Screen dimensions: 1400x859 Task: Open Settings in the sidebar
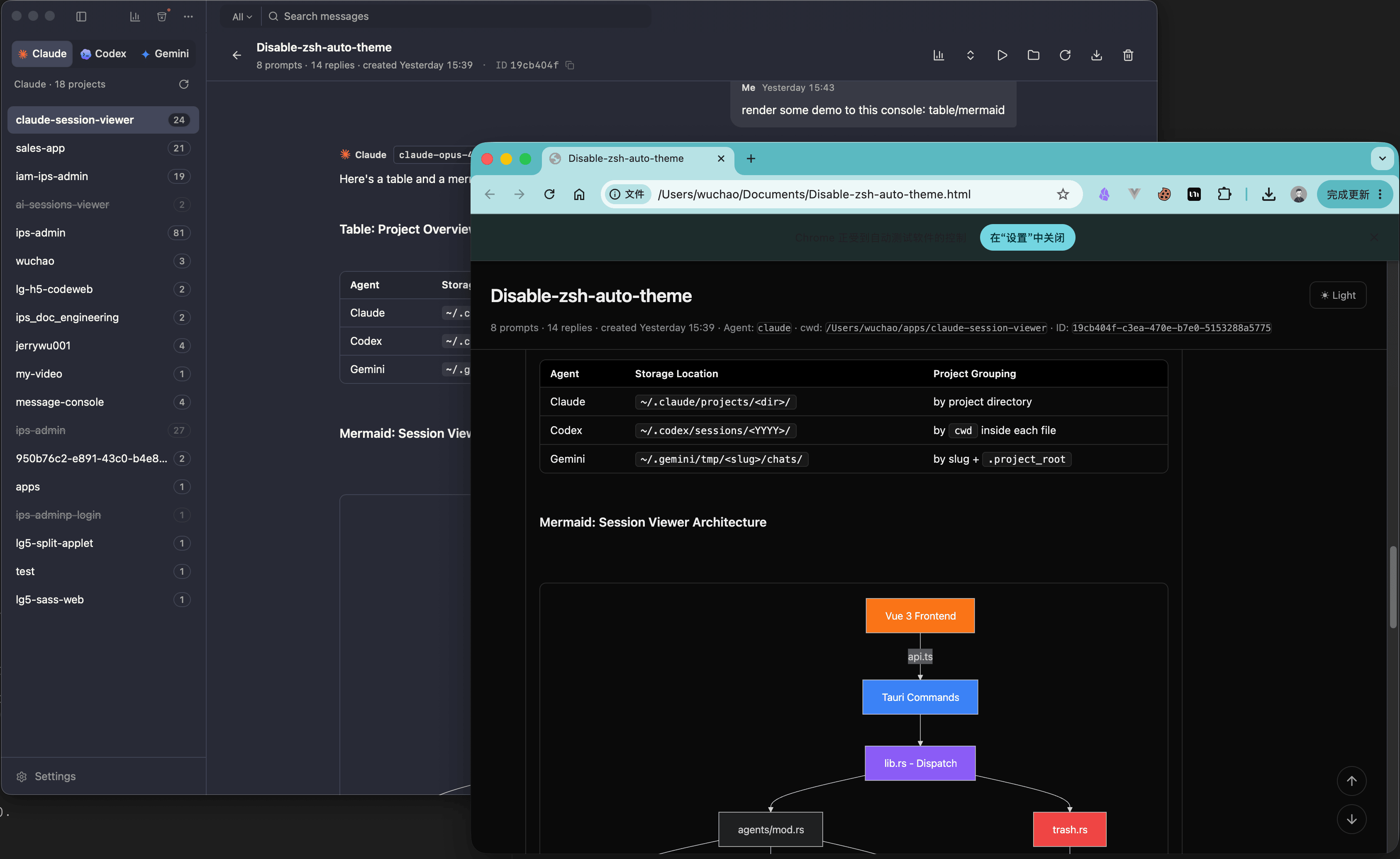[x=46, y=776]
